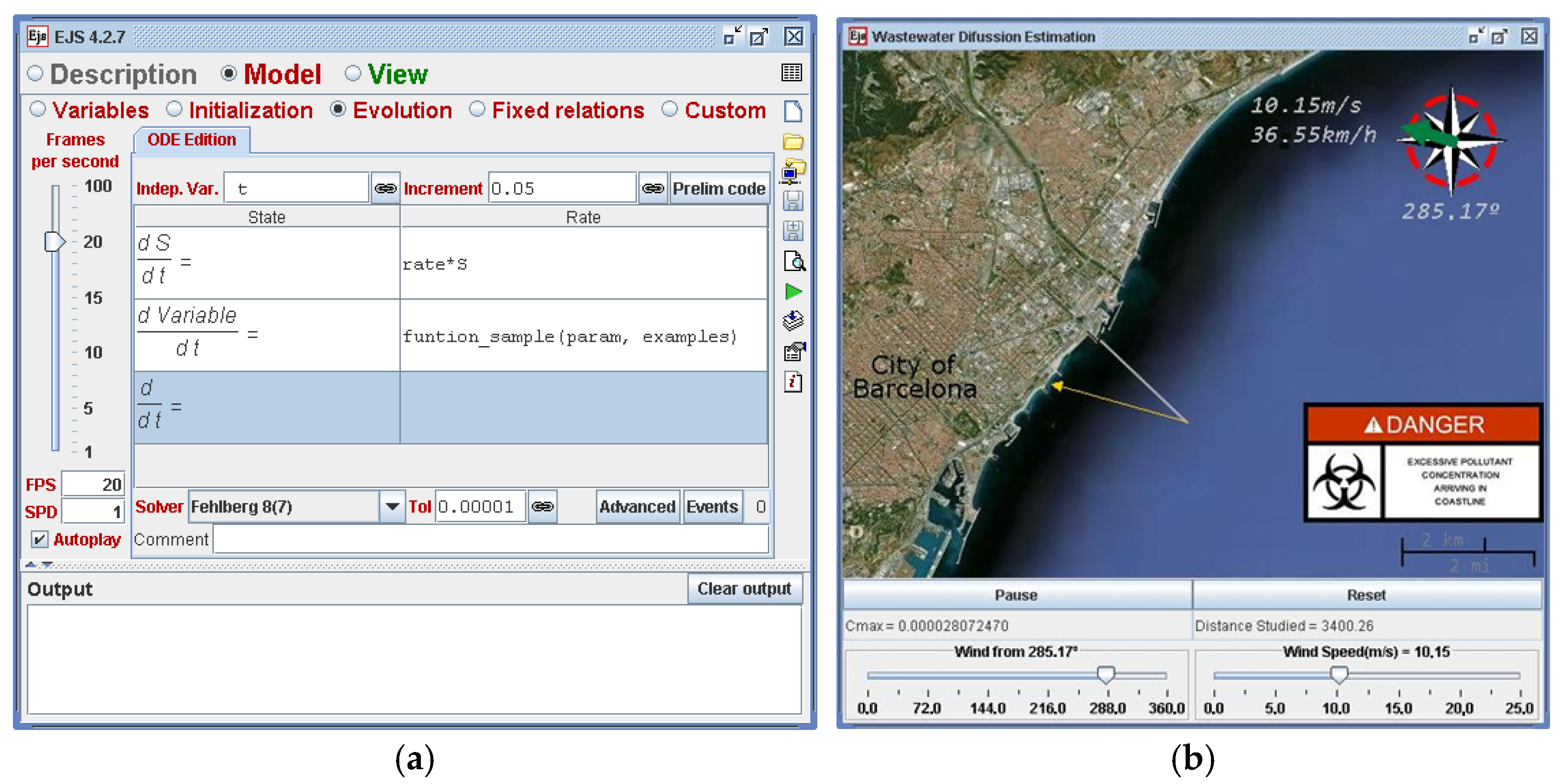Select the View radio button
This screenshot has width=1562, height=784.
(353, 74)
